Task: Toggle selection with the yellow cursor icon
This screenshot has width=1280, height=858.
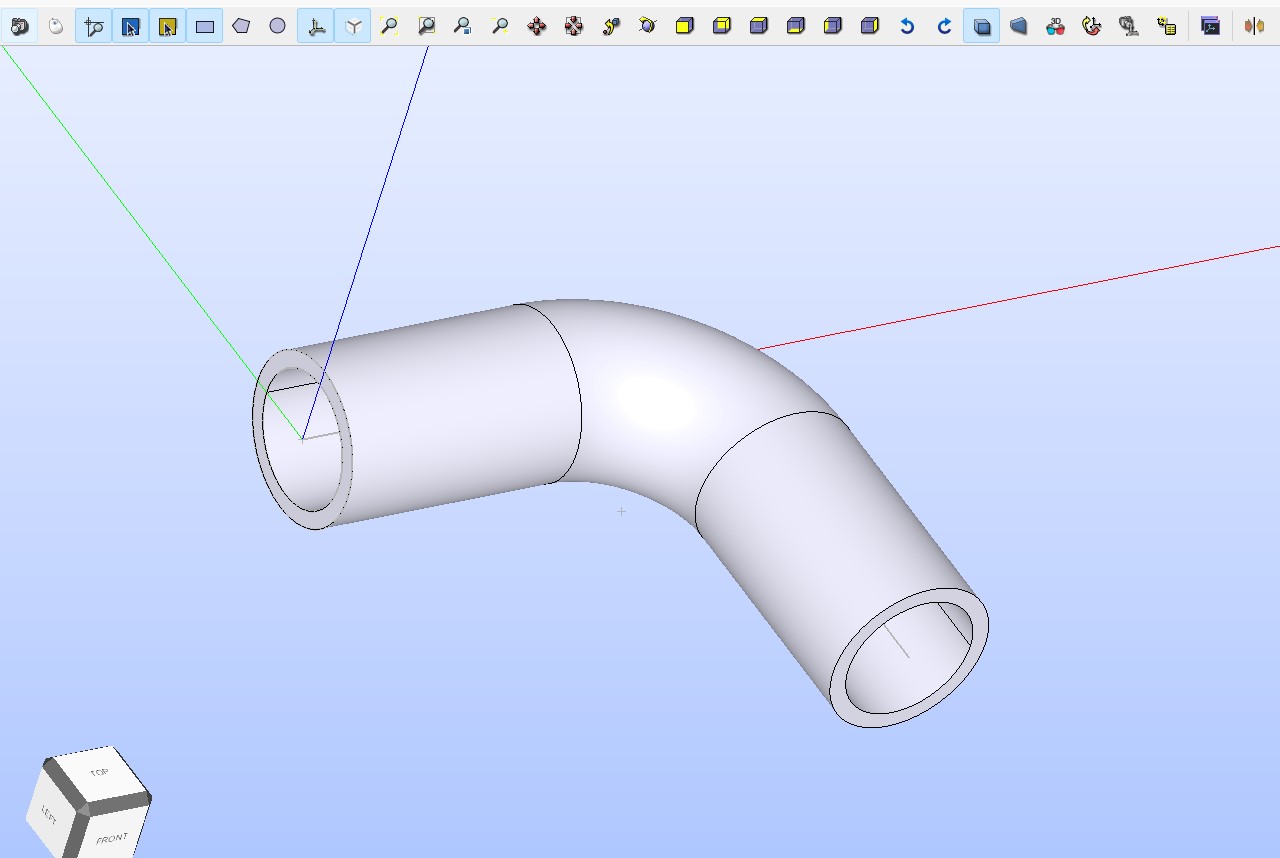Action: click(167, 26)
